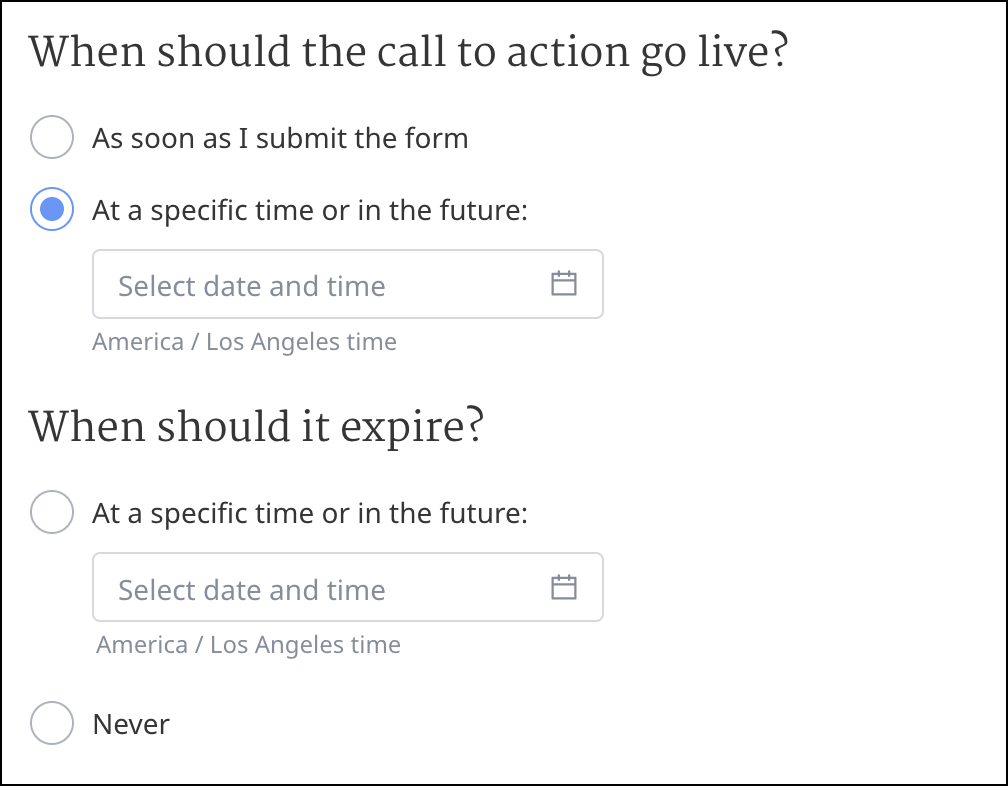Click the "Never" label text
The height and width of the screenshot is (786, 1008).
click(131, 724)
